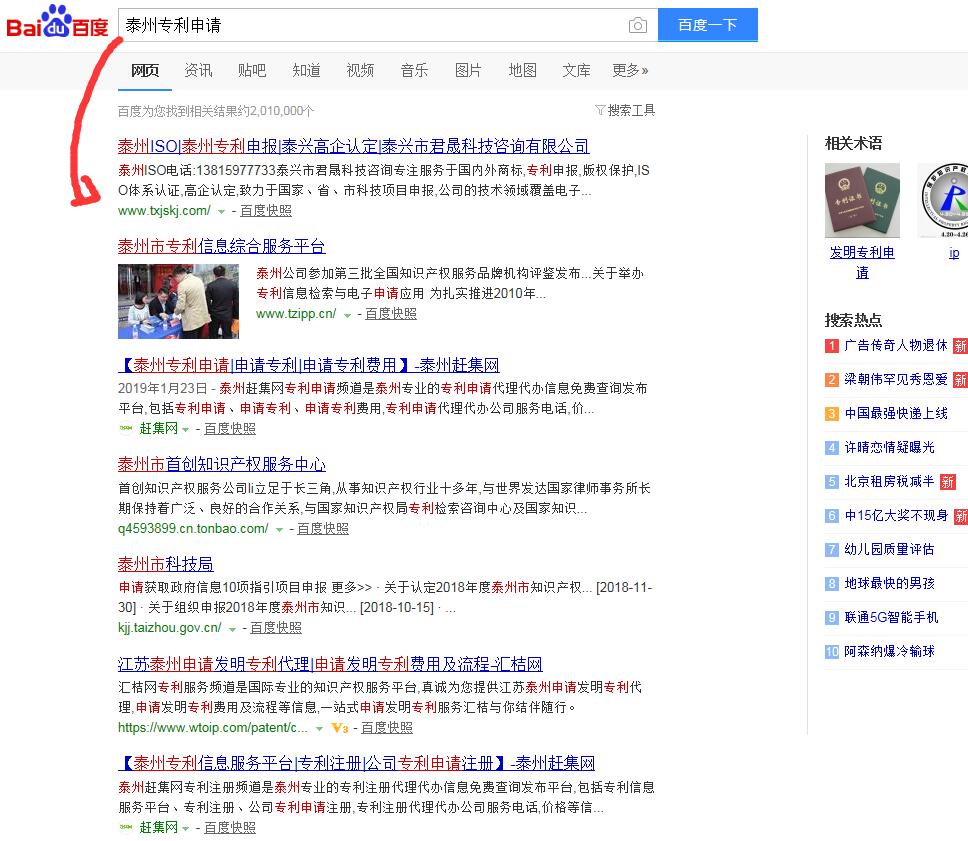Open 百度快照 for kjj.taizhou.gov.cn result
Image resolution: width=968 pixels, height=841 pixels.
pyautogui.click(x=276, y=627)
